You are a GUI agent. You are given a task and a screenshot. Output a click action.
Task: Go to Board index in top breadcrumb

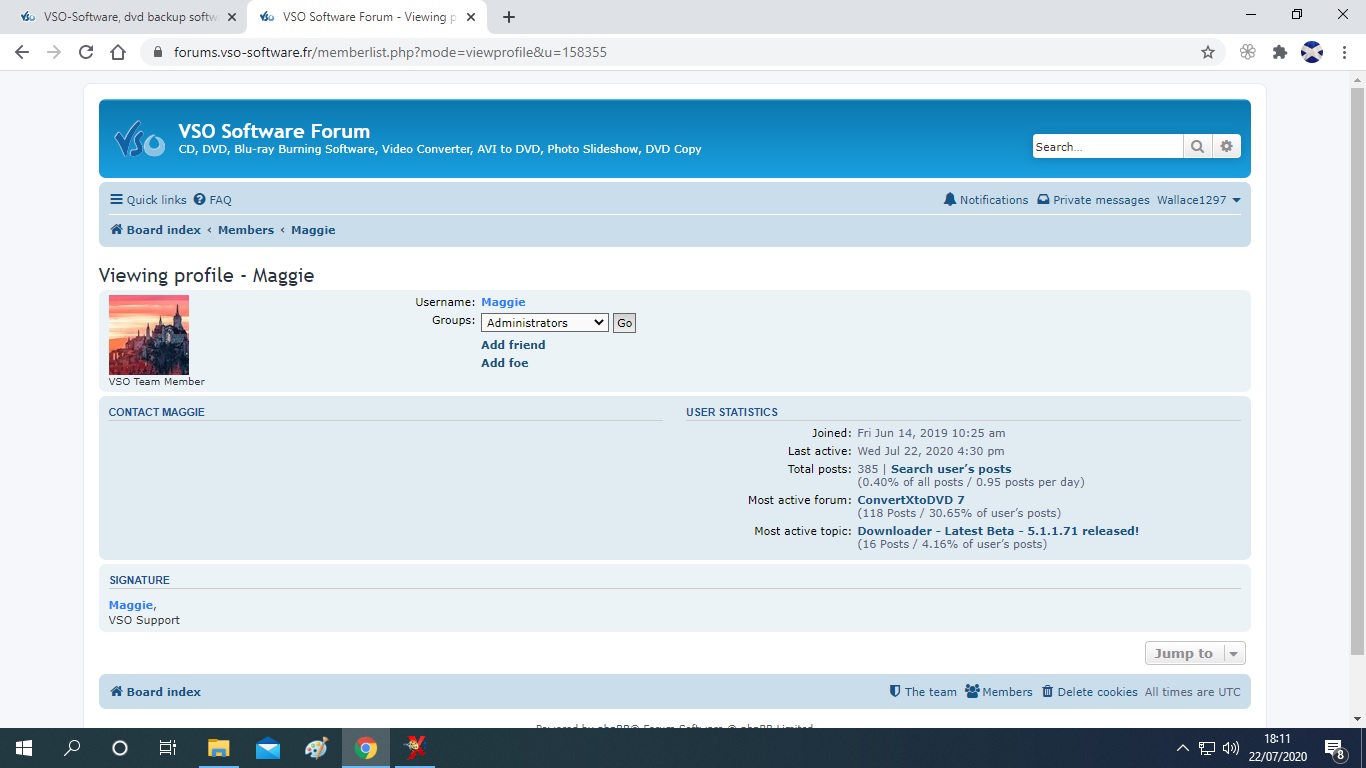pos(156,230)
